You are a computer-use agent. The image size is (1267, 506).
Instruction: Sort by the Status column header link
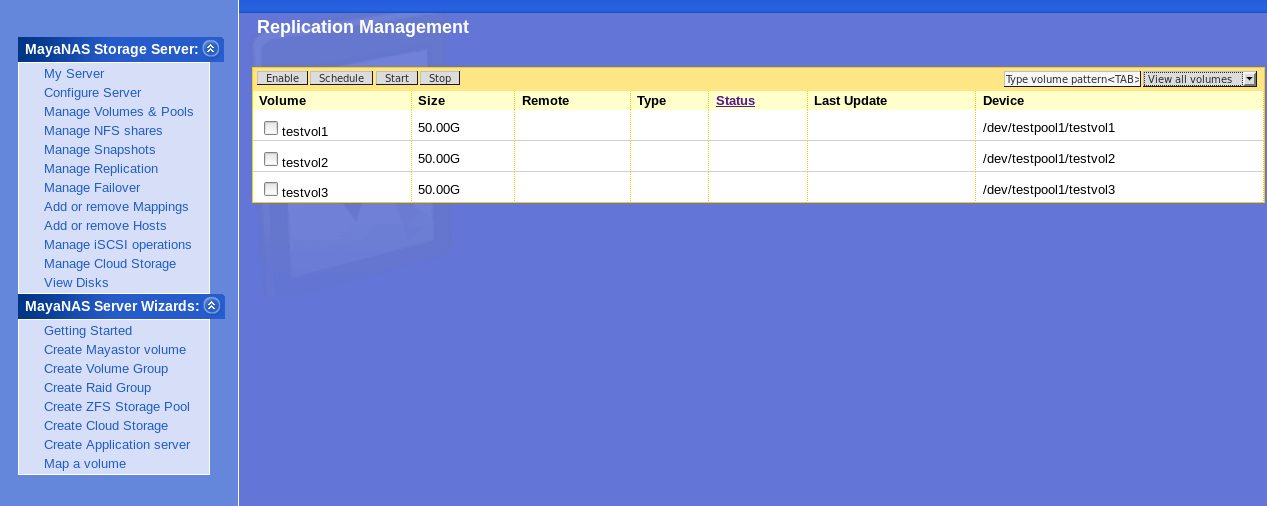point(735,100)
